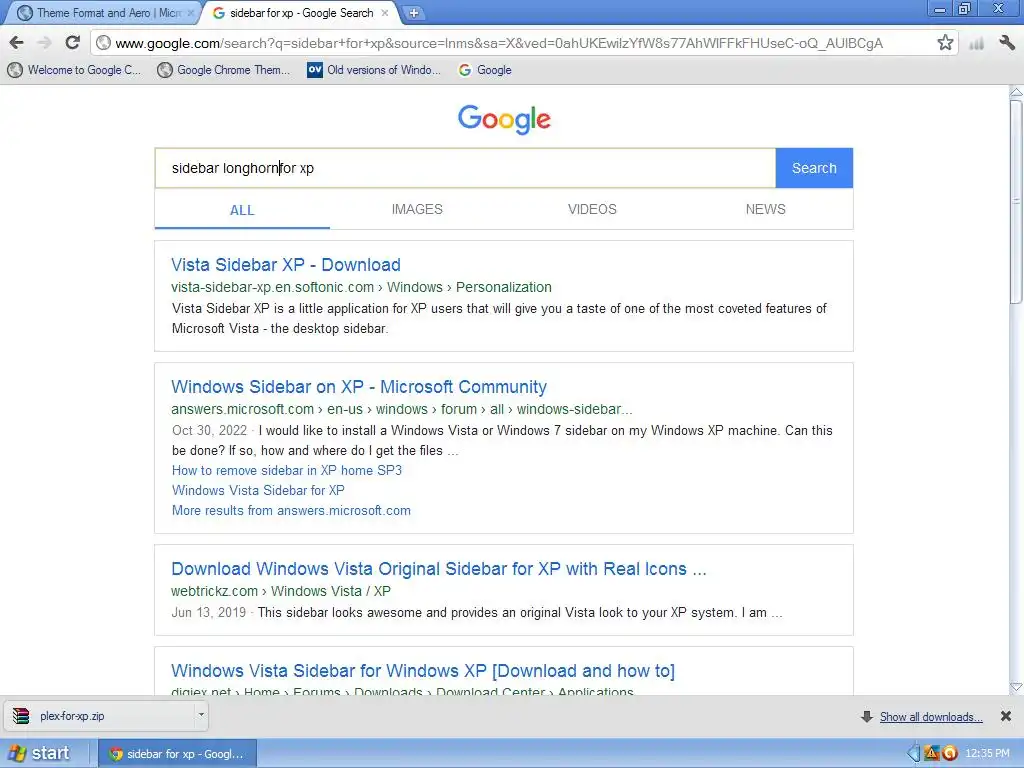Switch to IMAGES results tab
Screen dimensions: 1024x768
click(x=417, y=210)
